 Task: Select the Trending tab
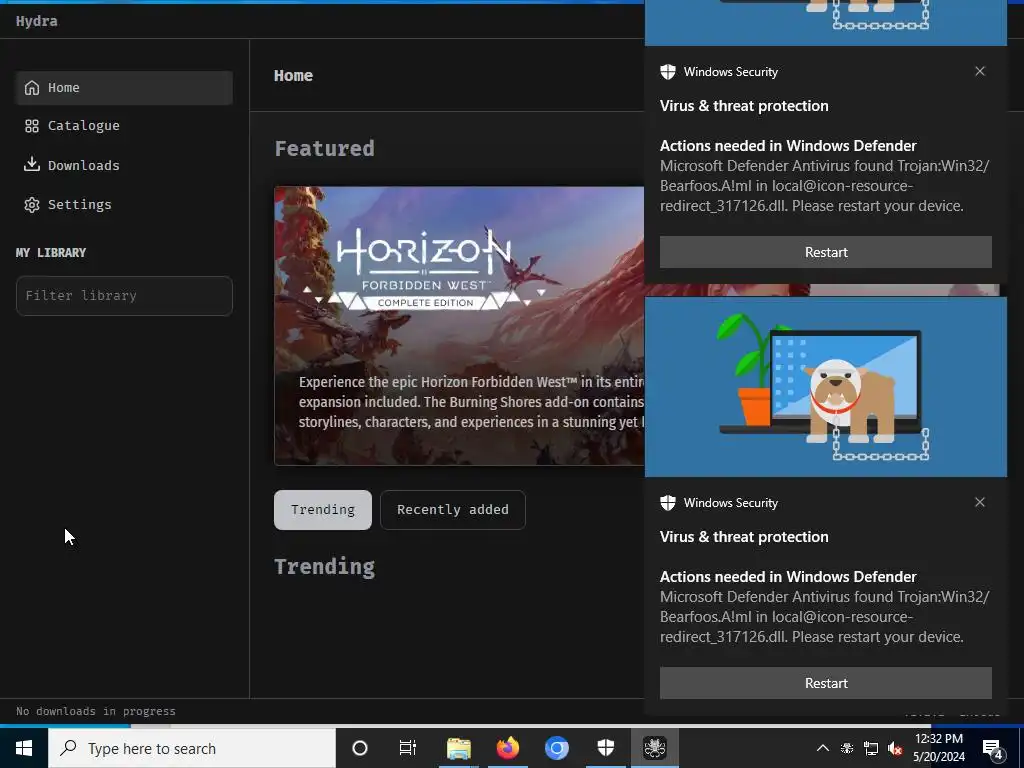pyautogui.click(x=323, y=510)
